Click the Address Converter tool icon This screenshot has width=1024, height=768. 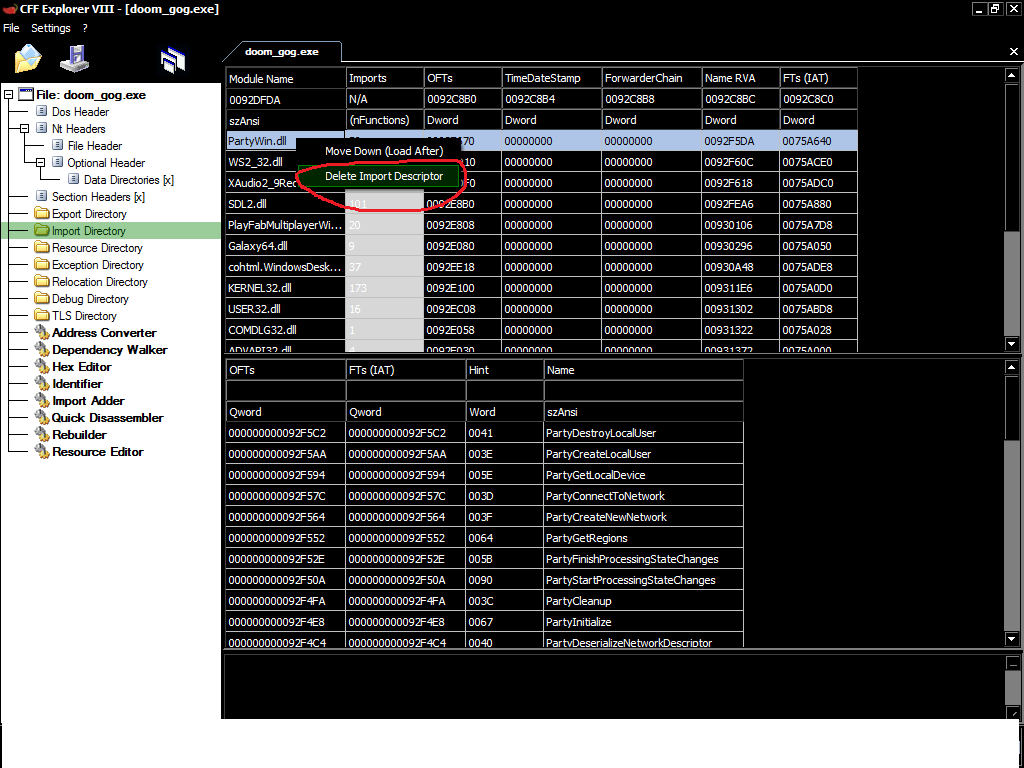42,332
